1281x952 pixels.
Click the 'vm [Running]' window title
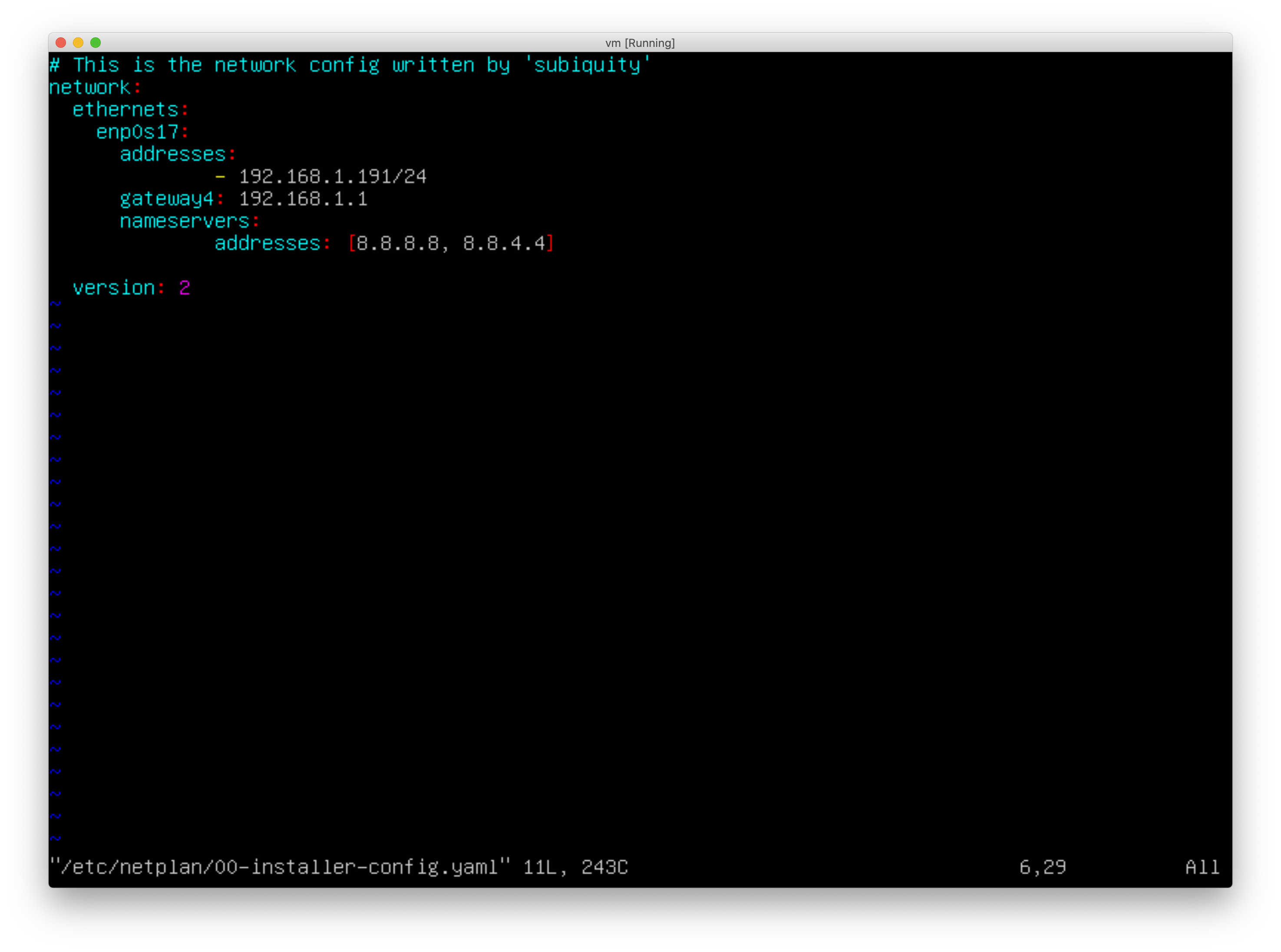[640, 43]
